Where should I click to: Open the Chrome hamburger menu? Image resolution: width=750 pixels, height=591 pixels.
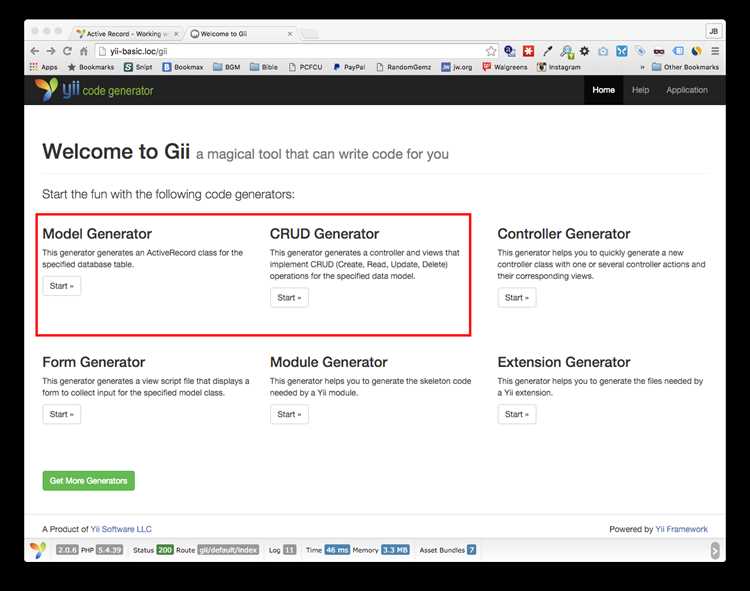[715, 51]
